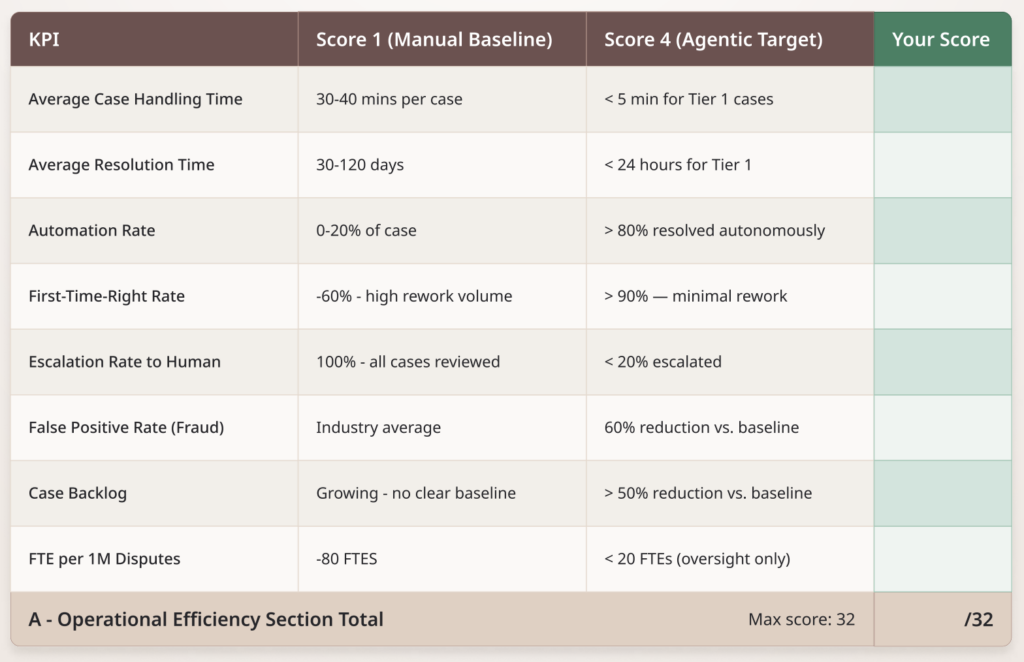
Task: Click the '> 80% resolved autonomously' target cell
Action: (x=714, y=230)
